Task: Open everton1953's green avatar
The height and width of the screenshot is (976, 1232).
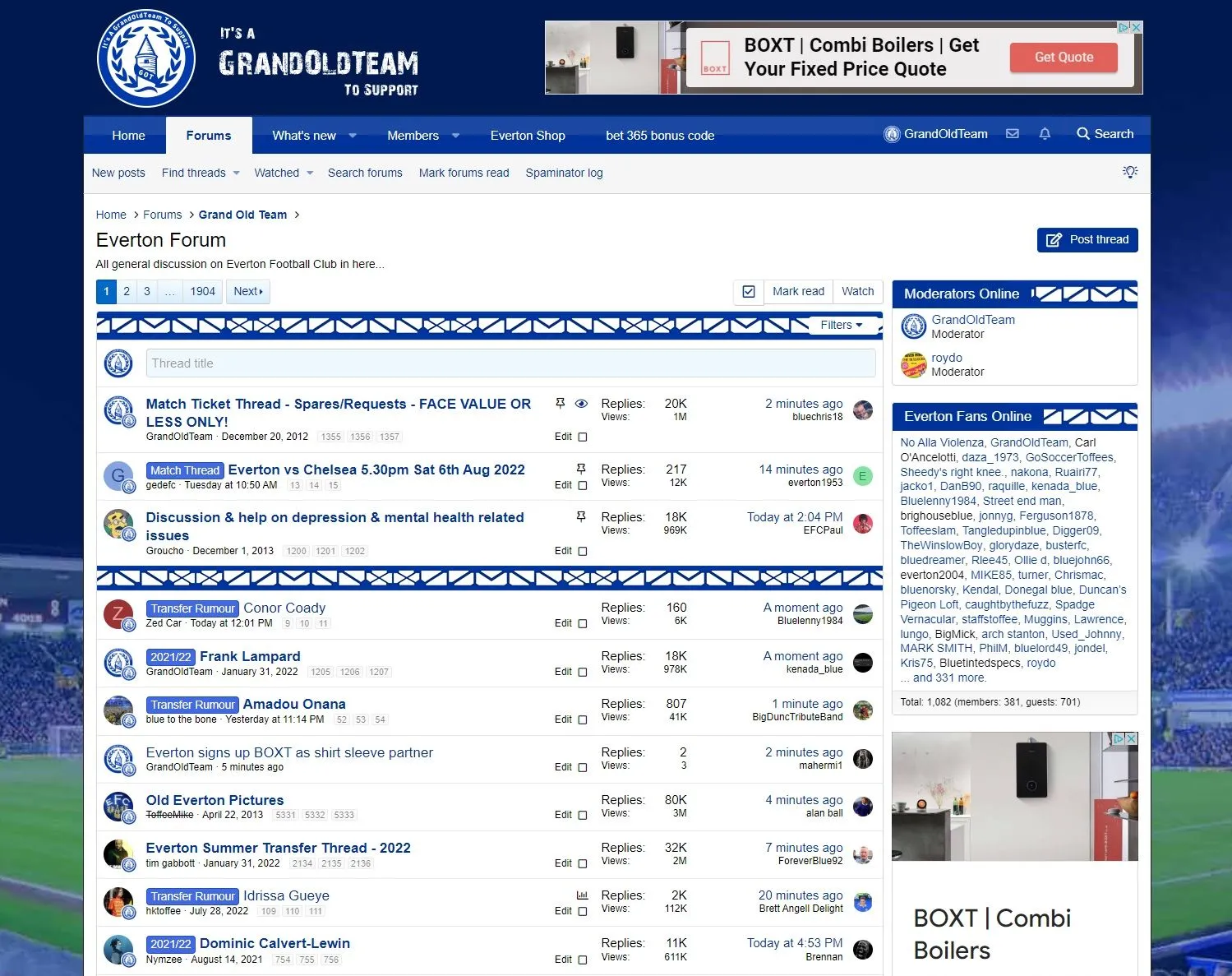Action: [x=863, y=476]
